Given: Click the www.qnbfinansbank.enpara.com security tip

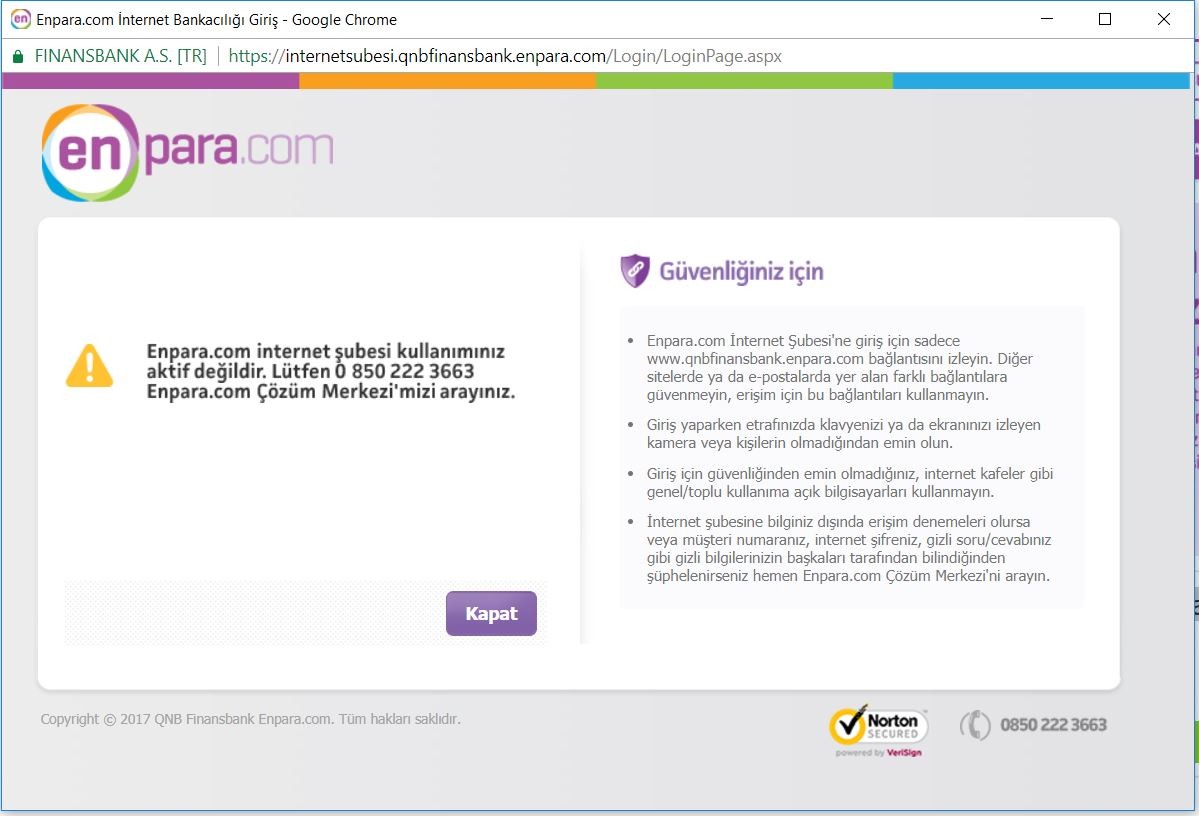Looking at the screenshot, I should point(840,368).
